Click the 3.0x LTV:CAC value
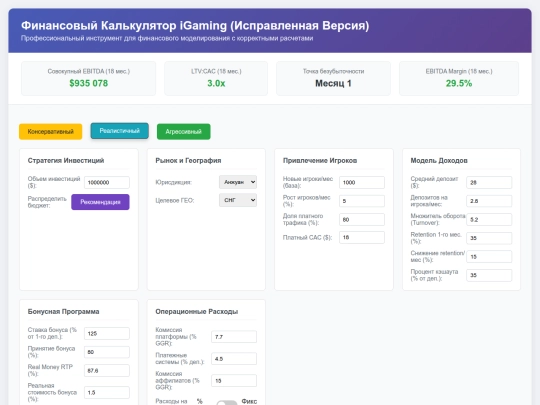 216,83
